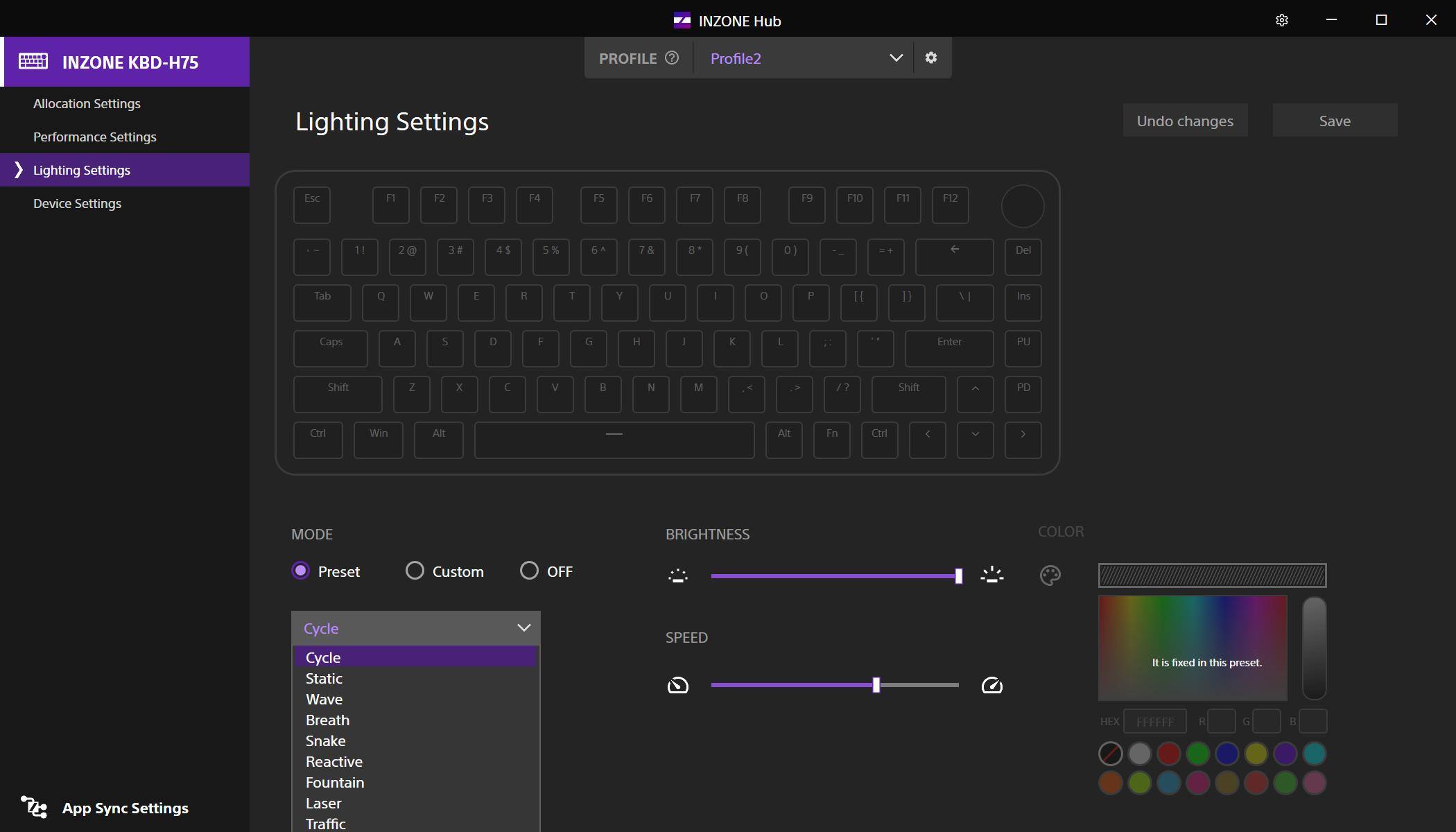Click the PROFILE help question mark icon
This screenshot has height=832, width=1456.
tap(672, 58)
